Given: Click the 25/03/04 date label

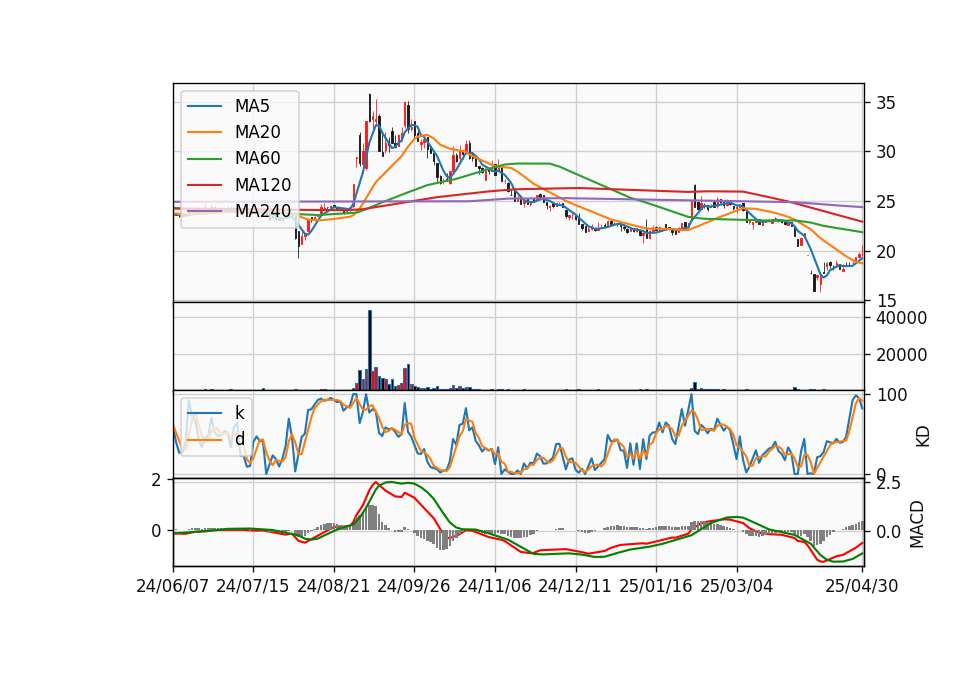Looking at the screenshot, I should 737,586.
